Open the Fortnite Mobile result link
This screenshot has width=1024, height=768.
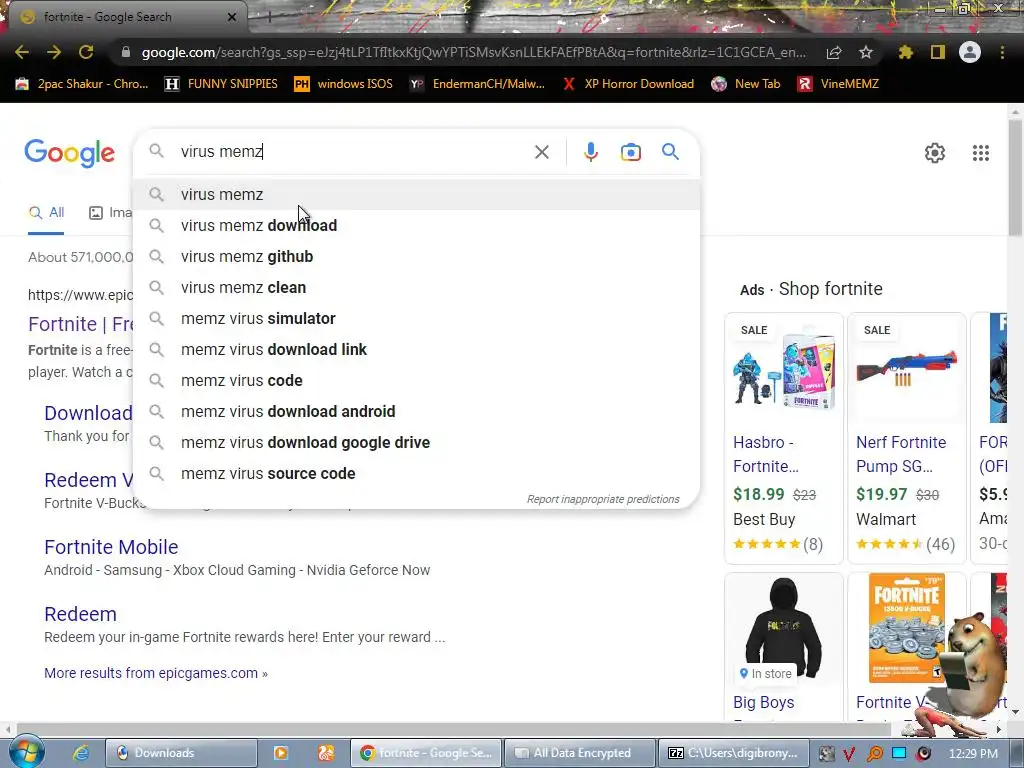coord(111,547)
